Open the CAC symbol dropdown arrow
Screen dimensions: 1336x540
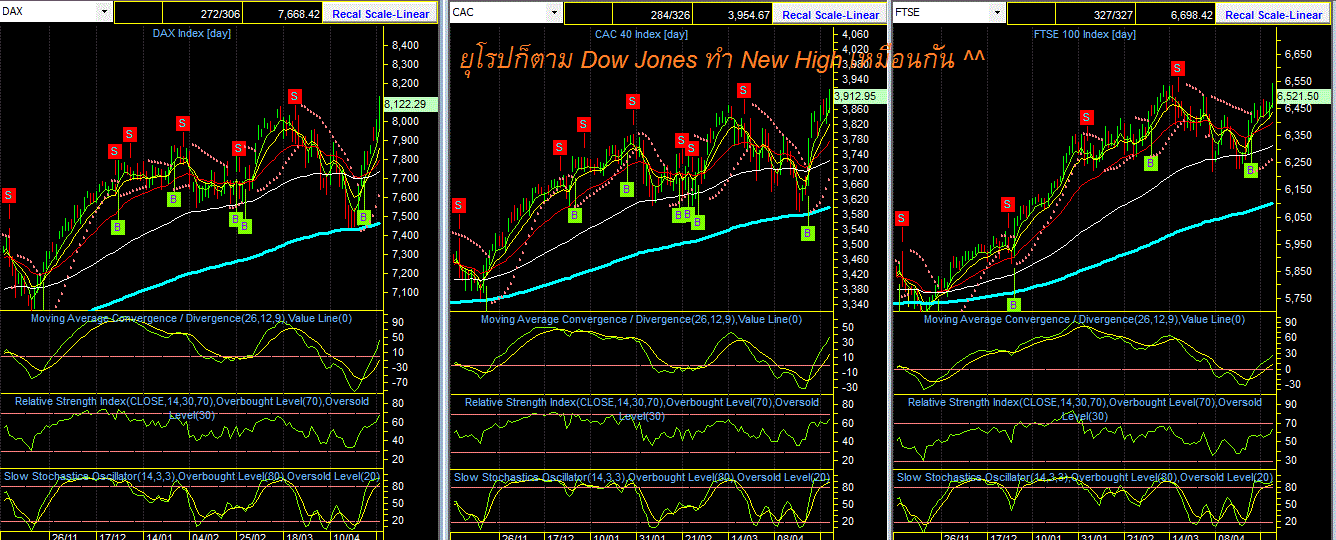pyautogui.click(x=555, y=12)
